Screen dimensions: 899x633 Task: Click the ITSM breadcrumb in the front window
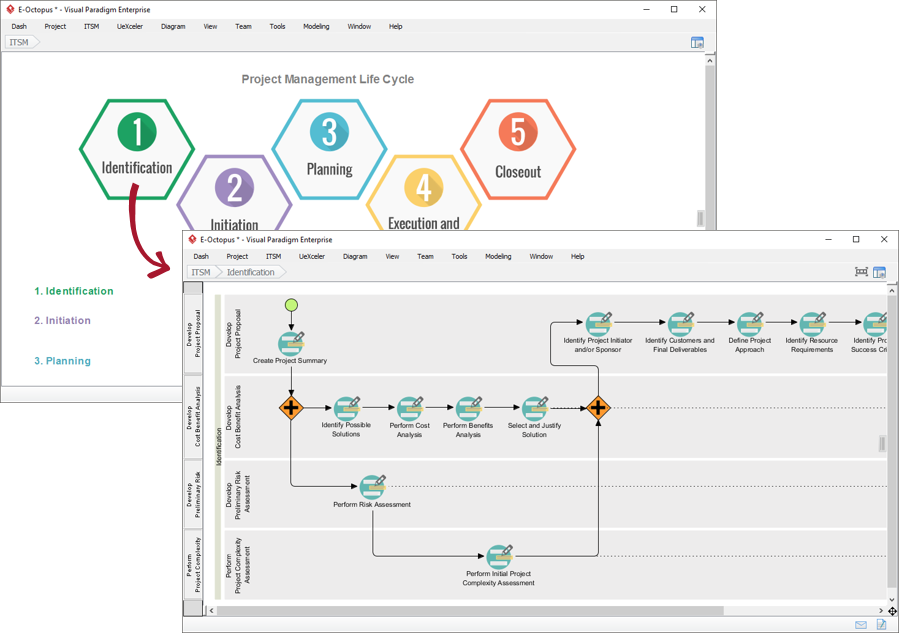201,272
